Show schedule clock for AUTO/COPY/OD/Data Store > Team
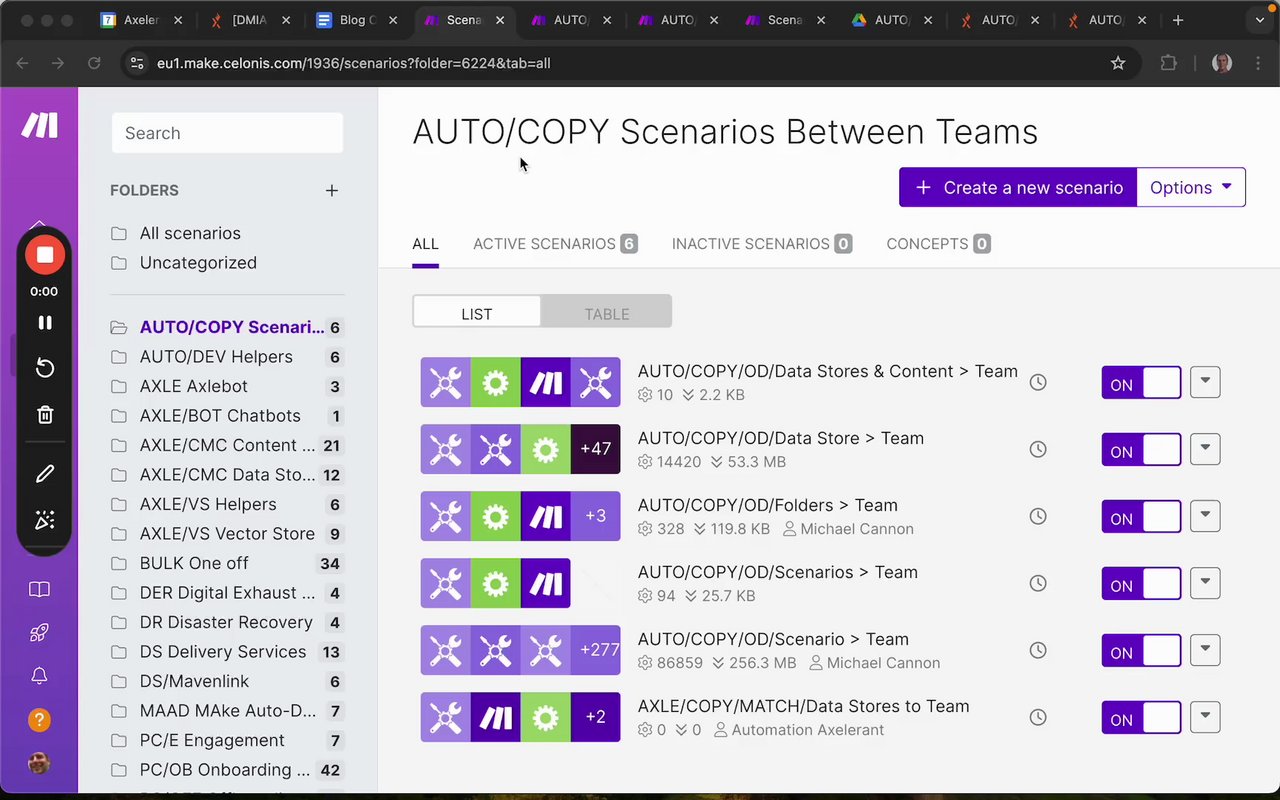 [x=1038, y=449]
